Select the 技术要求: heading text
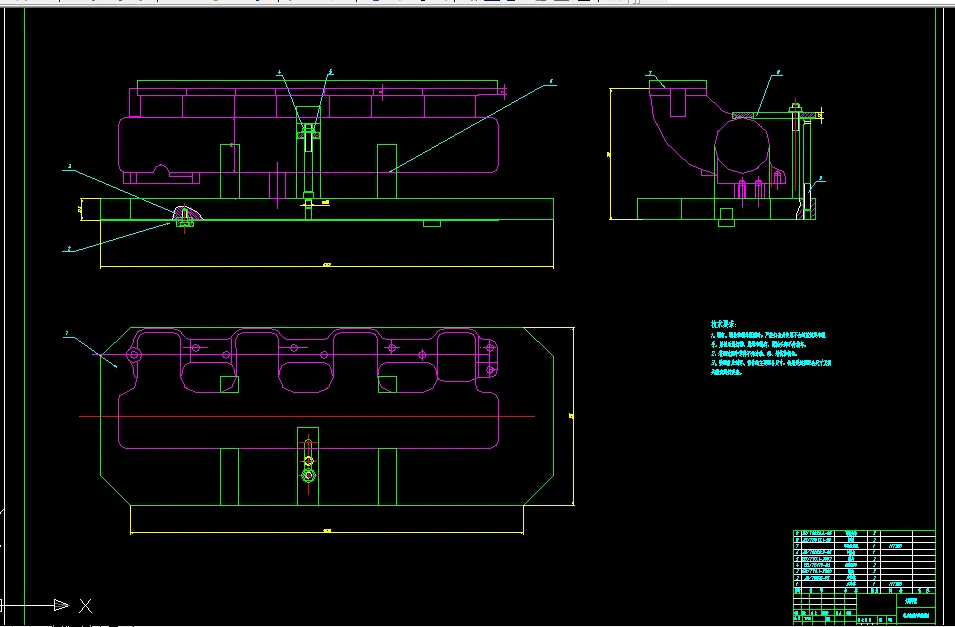 (x=723, y=324)
